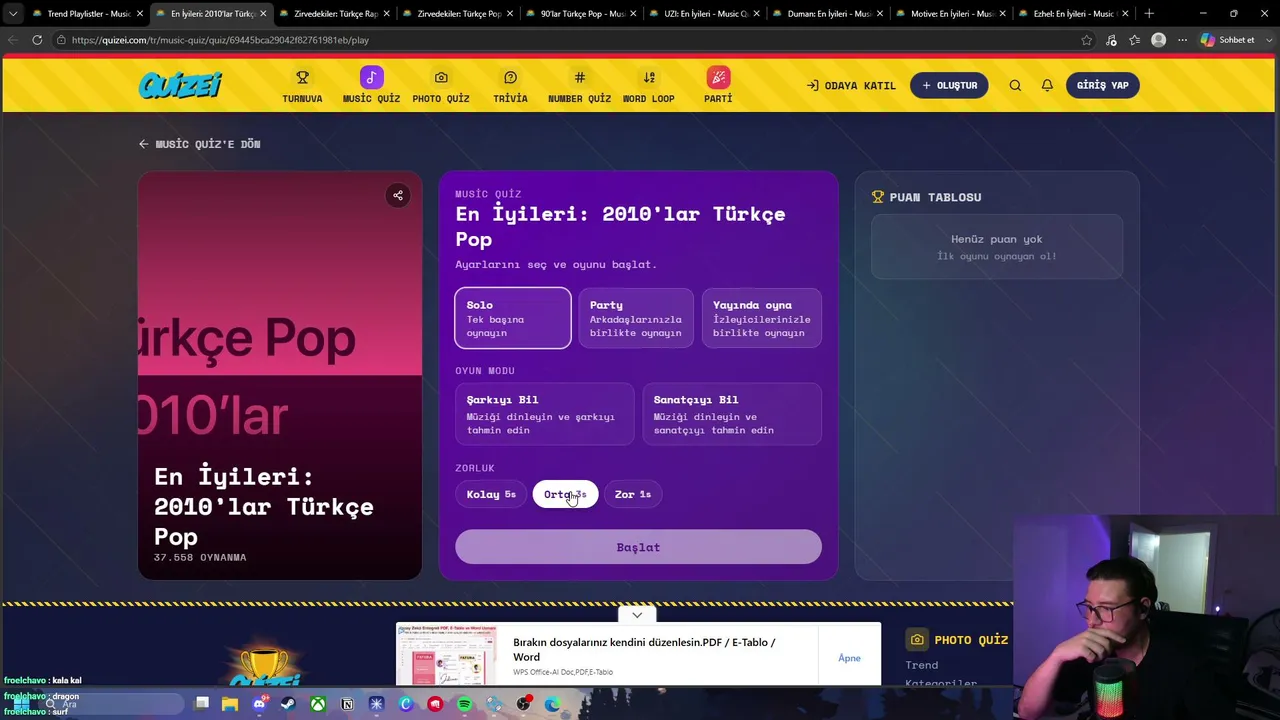
Task: Click the Apne button in the ad
Action: (849, 658)
